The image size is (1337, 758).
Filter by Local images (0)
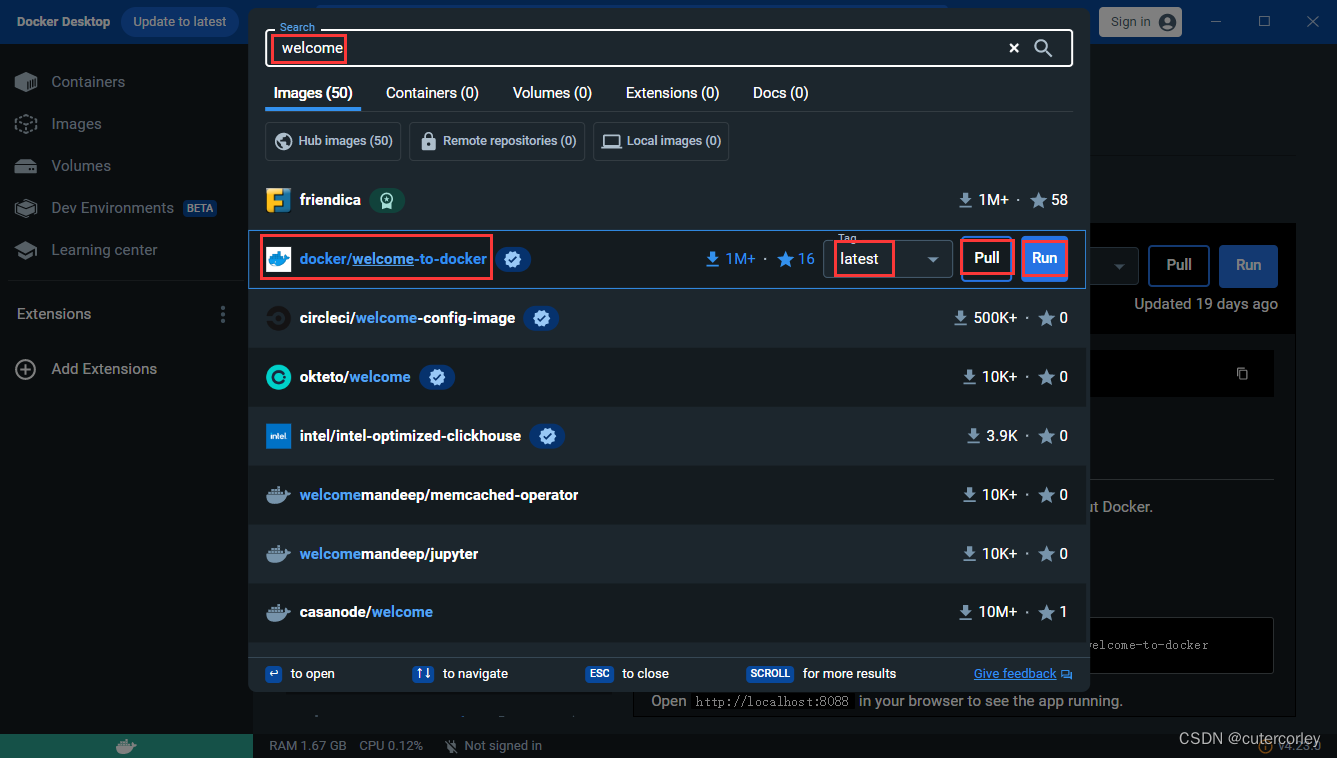661,141
